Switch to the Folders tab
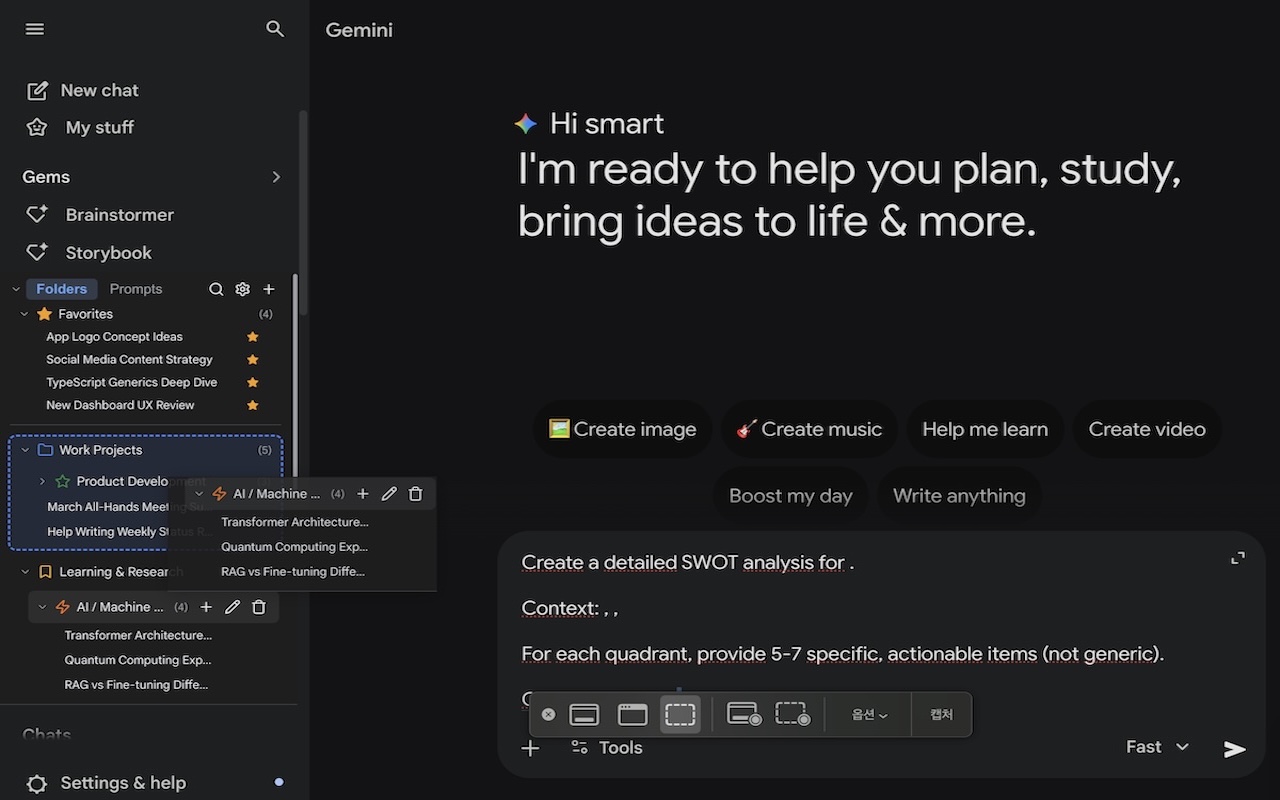 pos(62,289)
